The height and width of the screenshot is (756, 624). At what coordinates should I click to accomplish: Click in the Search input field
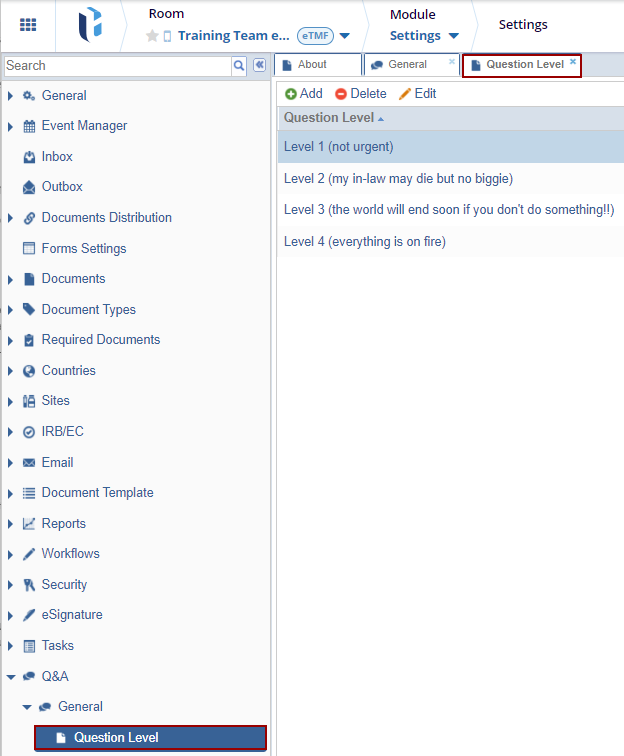(117, 66)
